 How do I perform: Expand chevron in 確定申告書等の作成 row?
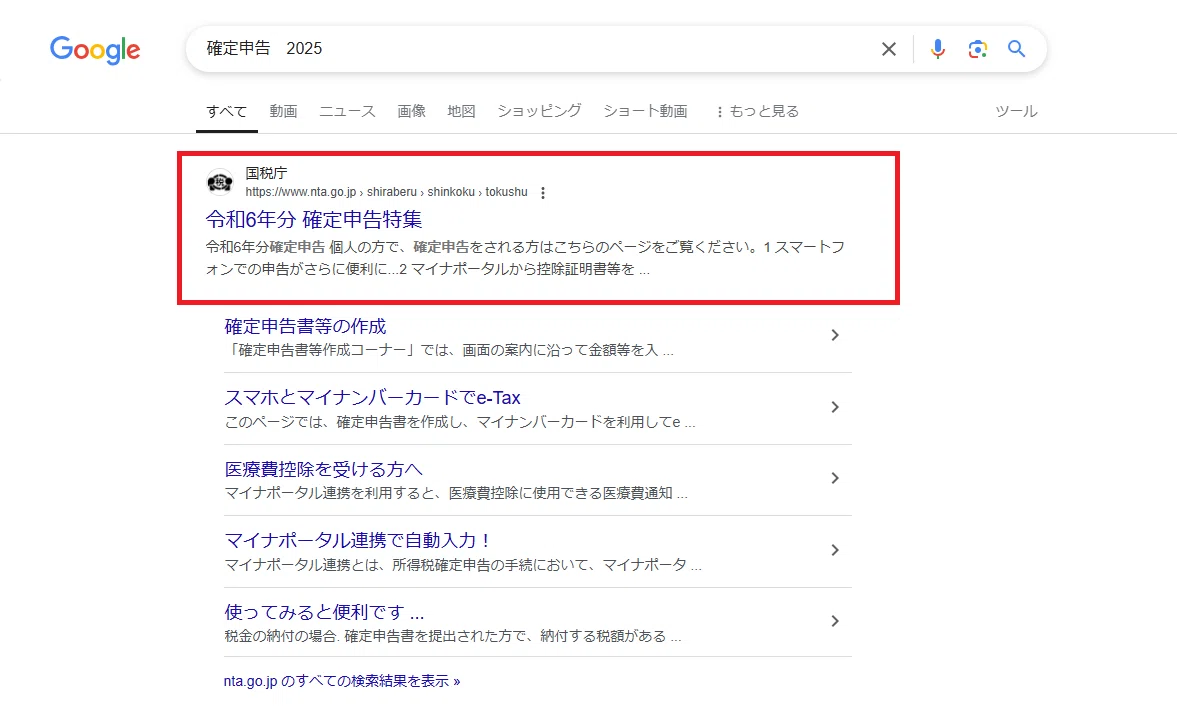[x=835, y=335]
